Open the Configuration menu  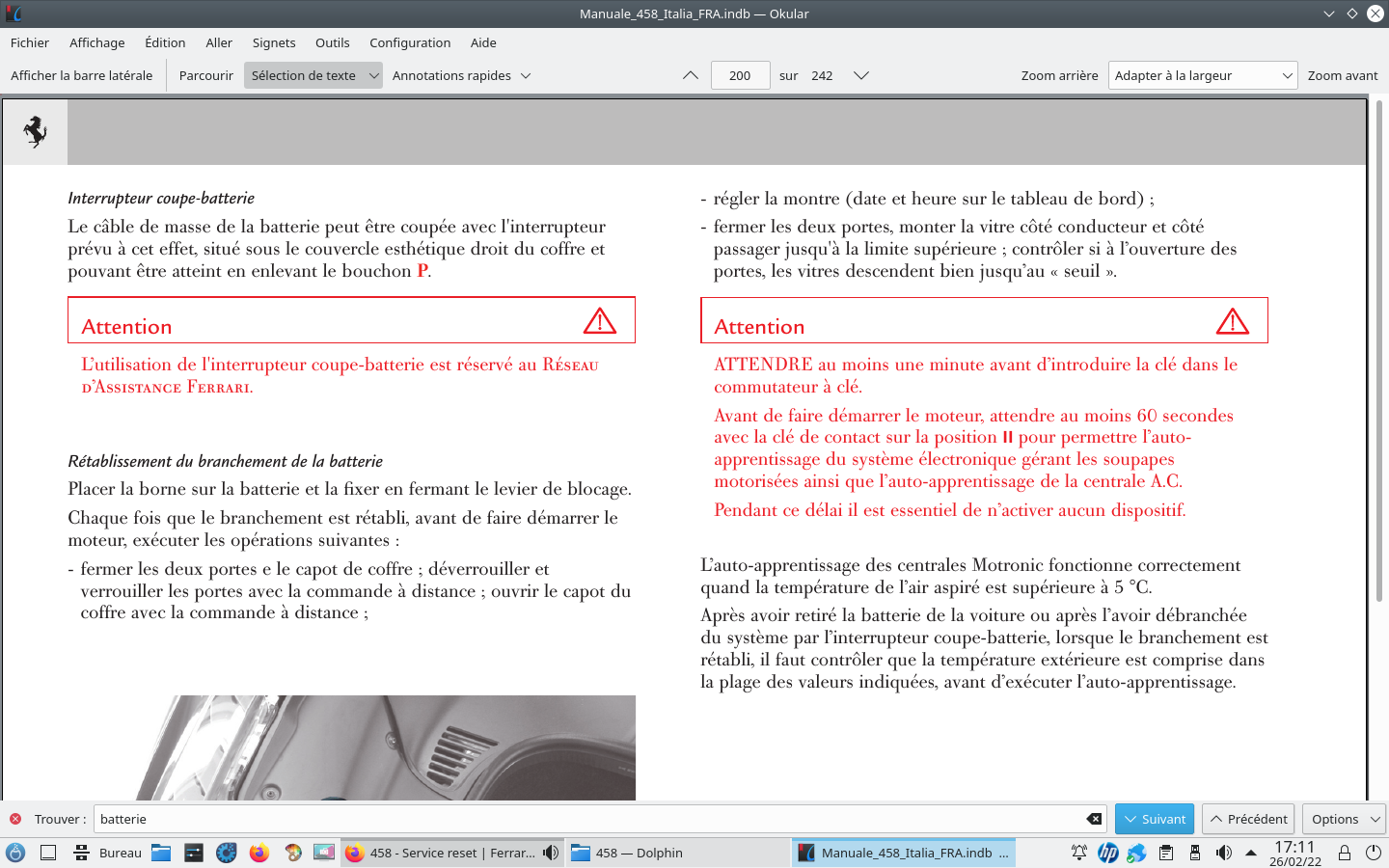[x=410, y=42]
